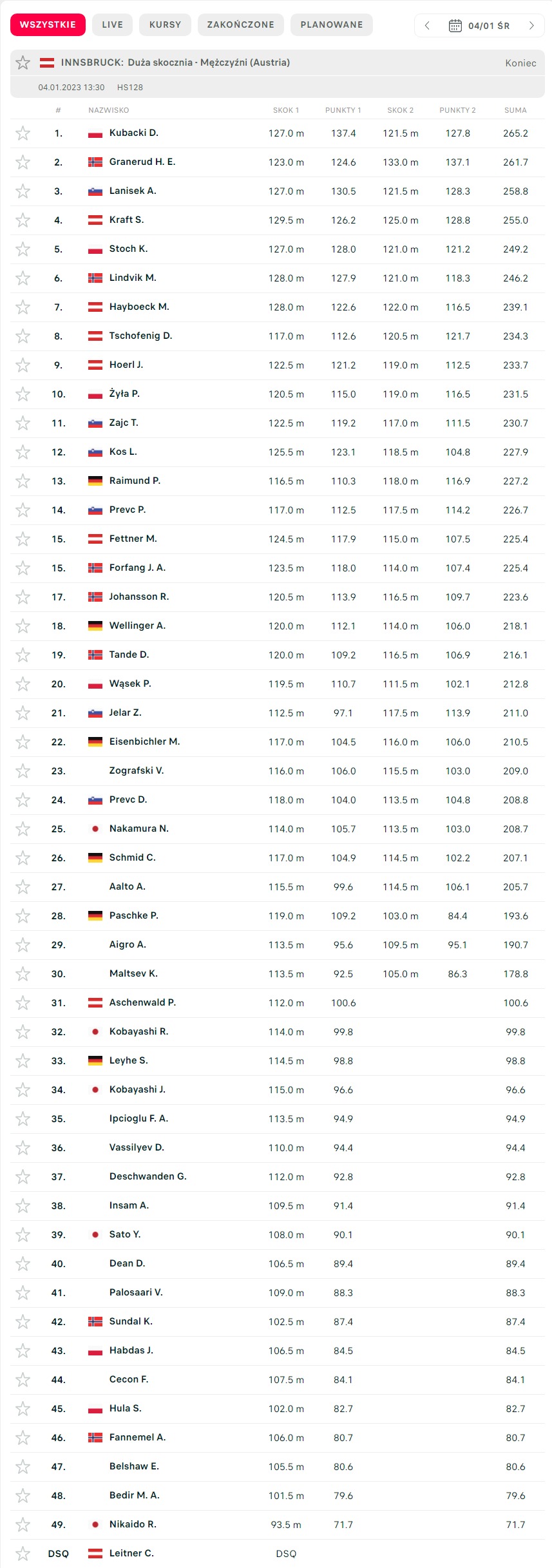Switch to the LIVE tab
Screen dimensions: 552x1568
point(112,24)
